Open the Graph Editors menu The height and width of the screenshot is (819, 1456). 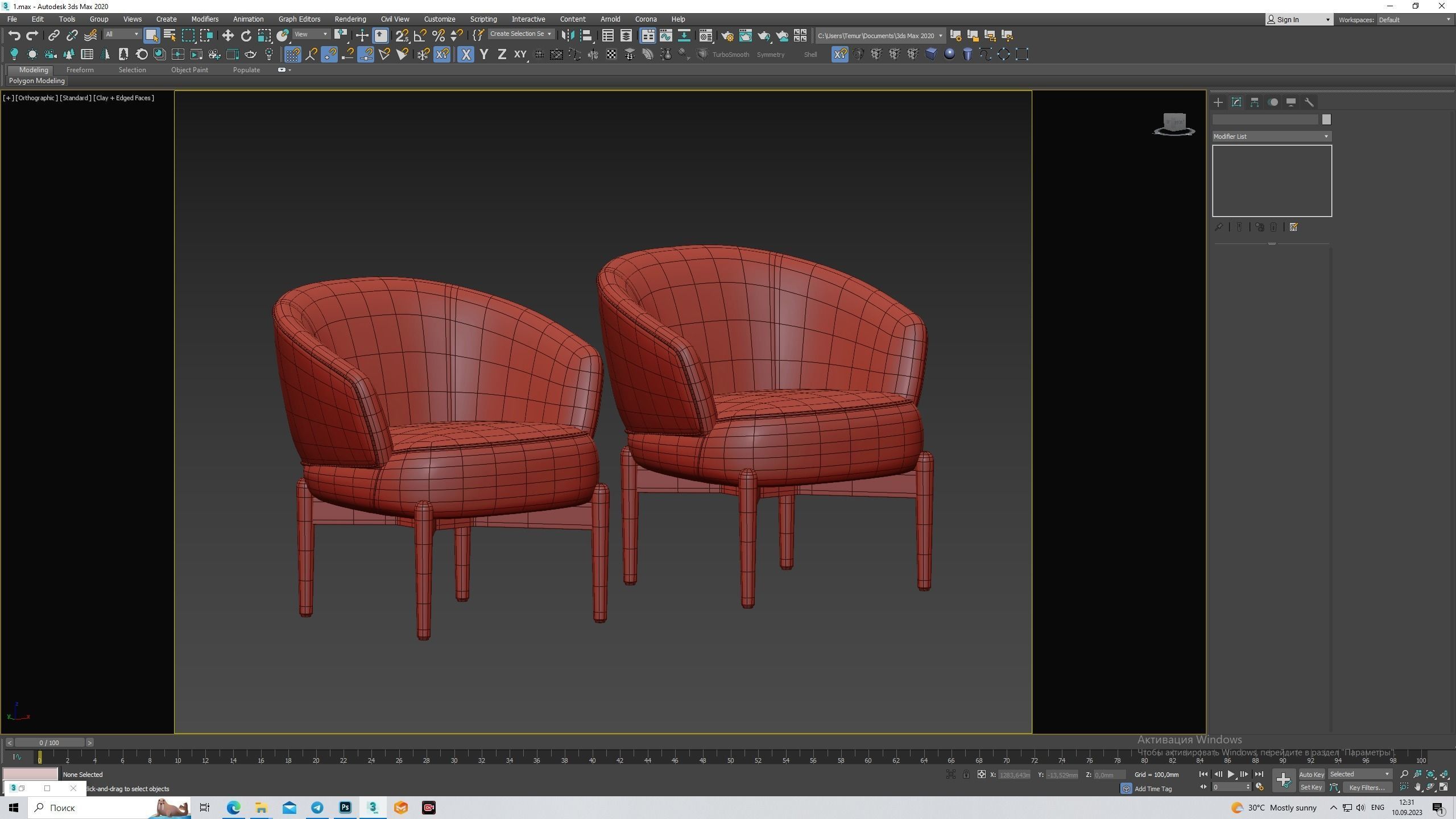[299, 19]
